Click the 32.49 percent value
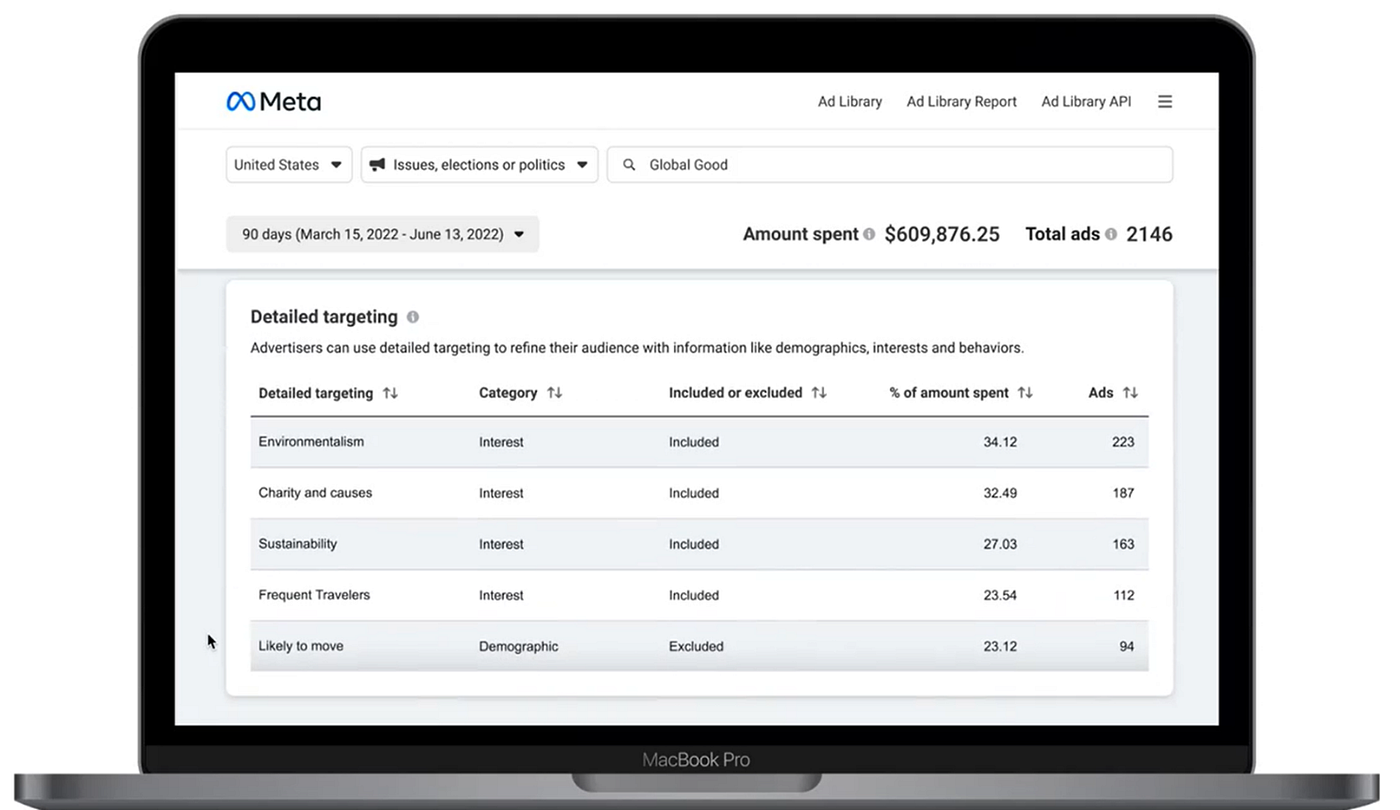 1000,493
